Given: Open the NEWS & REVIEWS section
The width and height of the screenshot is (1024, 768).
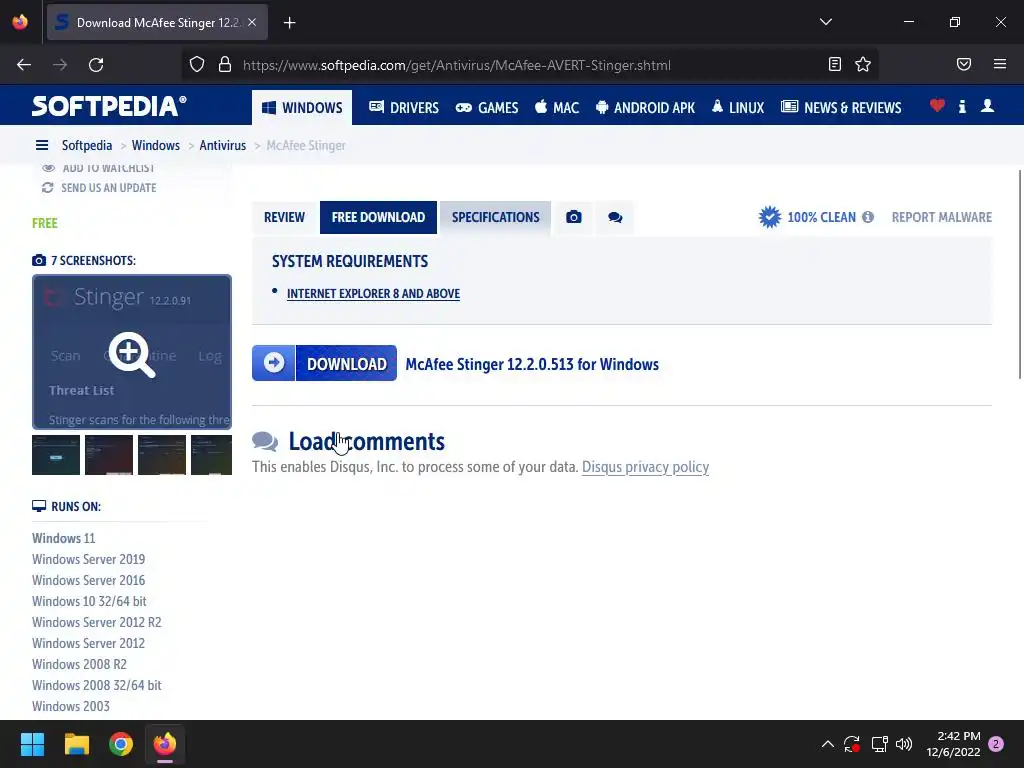Looking at the screenshot, I should pyautogui.click(x=841, y=108).
